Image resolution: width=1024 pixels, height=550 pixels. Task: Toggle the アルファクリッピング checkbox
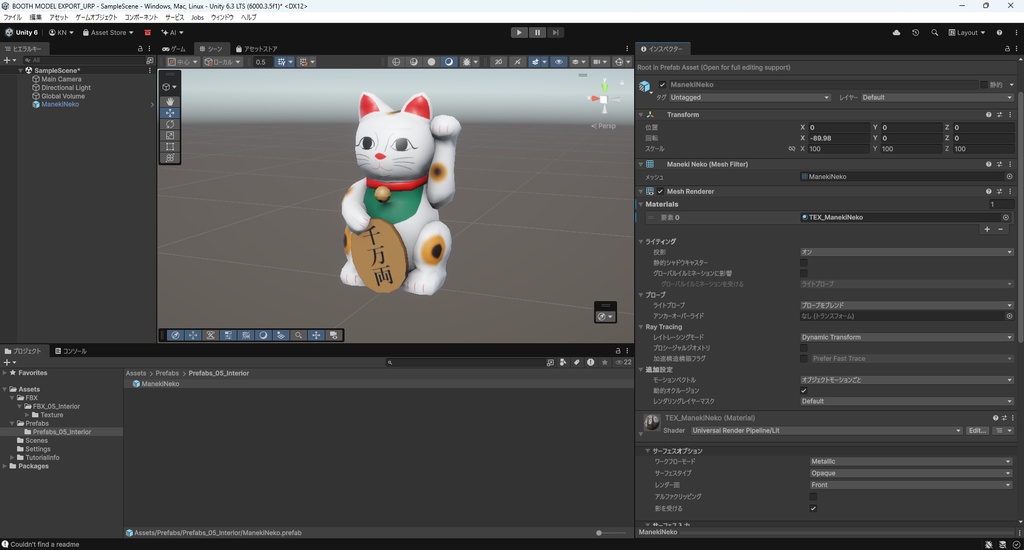(x=813, y=496)
